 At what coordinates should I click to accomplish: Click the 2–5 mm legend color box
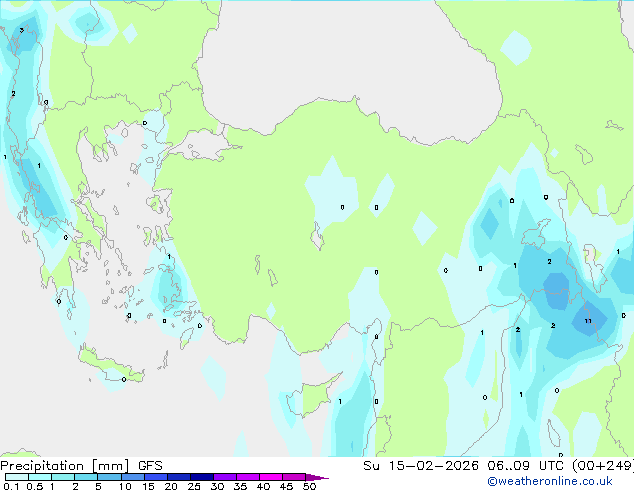[x=86, y=477]
